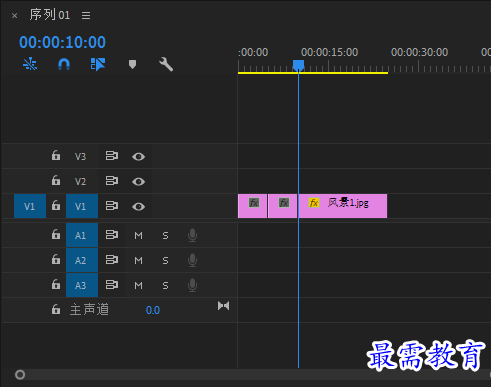The image size is (491, 387).
Task: Toggle lock on track V3
Action: (x=56, y=155)
